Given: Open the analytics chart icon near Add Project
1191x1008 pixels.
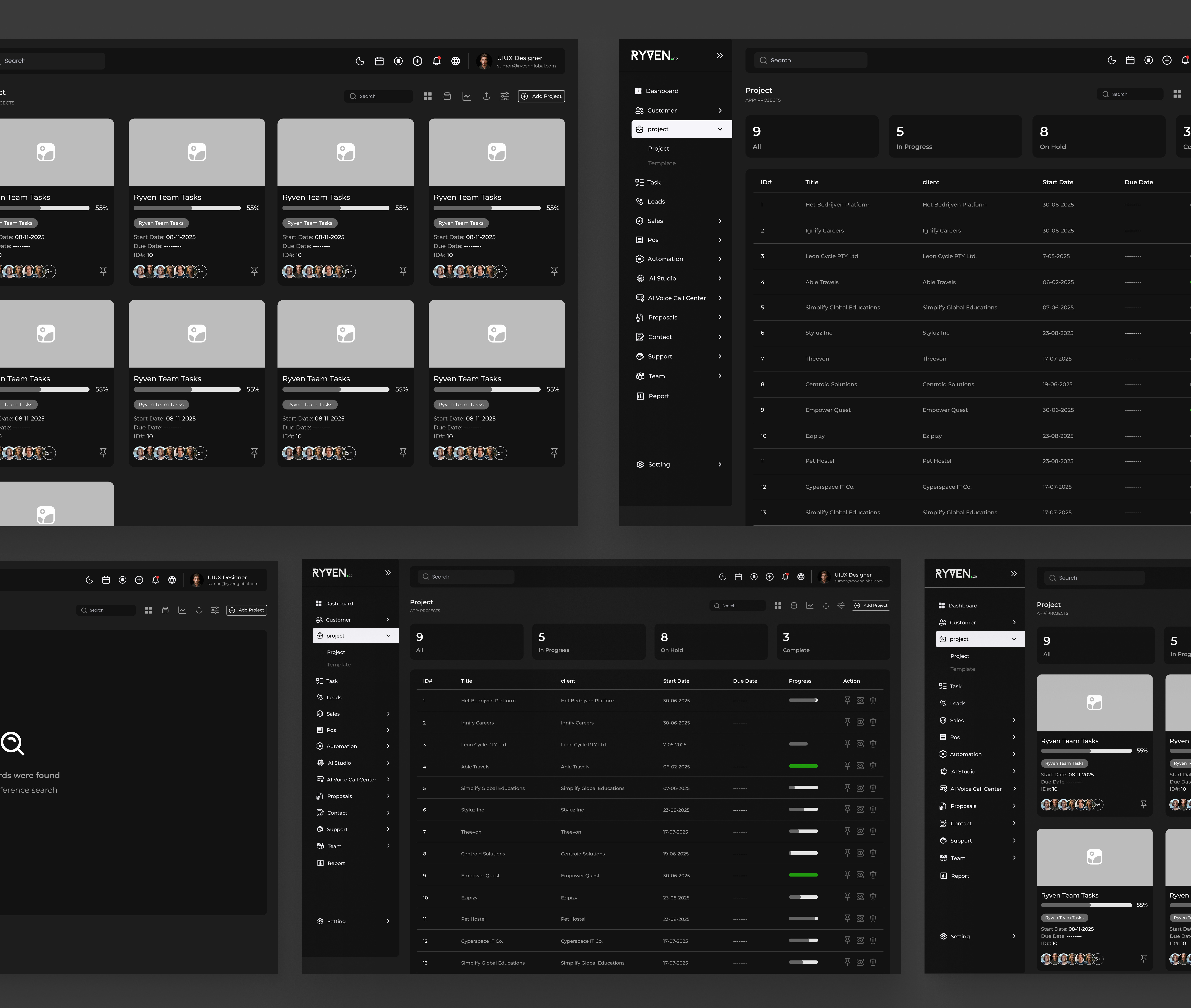Looking at the screenshot, I should [x=467, y=96].
